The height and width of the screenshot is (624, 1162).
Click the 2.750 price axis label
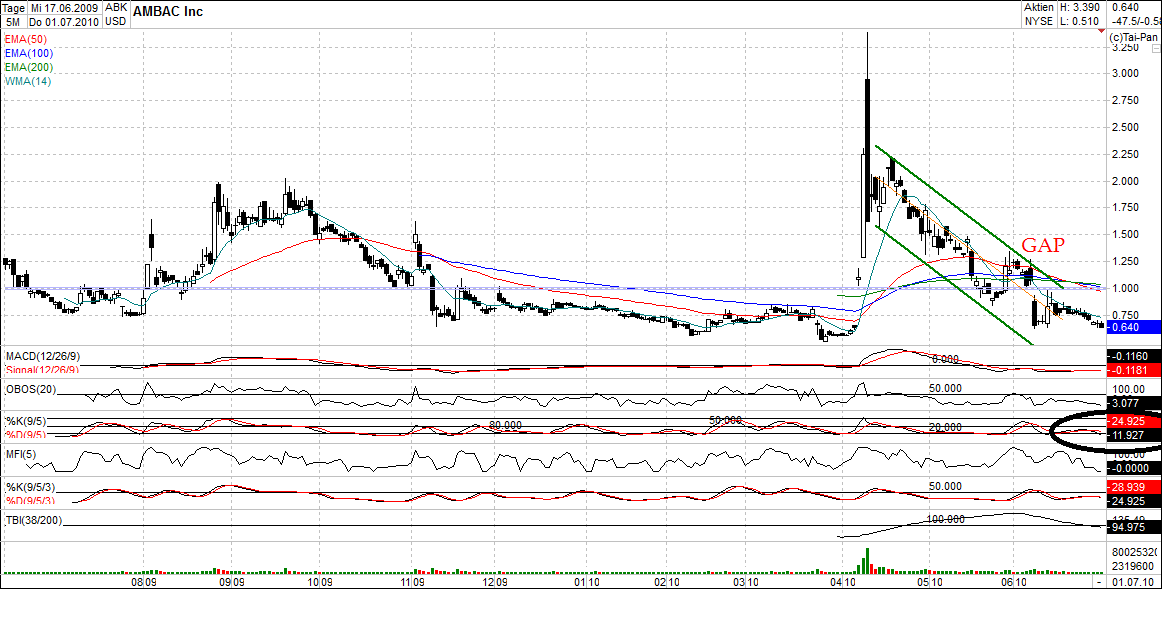click(1125, 101)
